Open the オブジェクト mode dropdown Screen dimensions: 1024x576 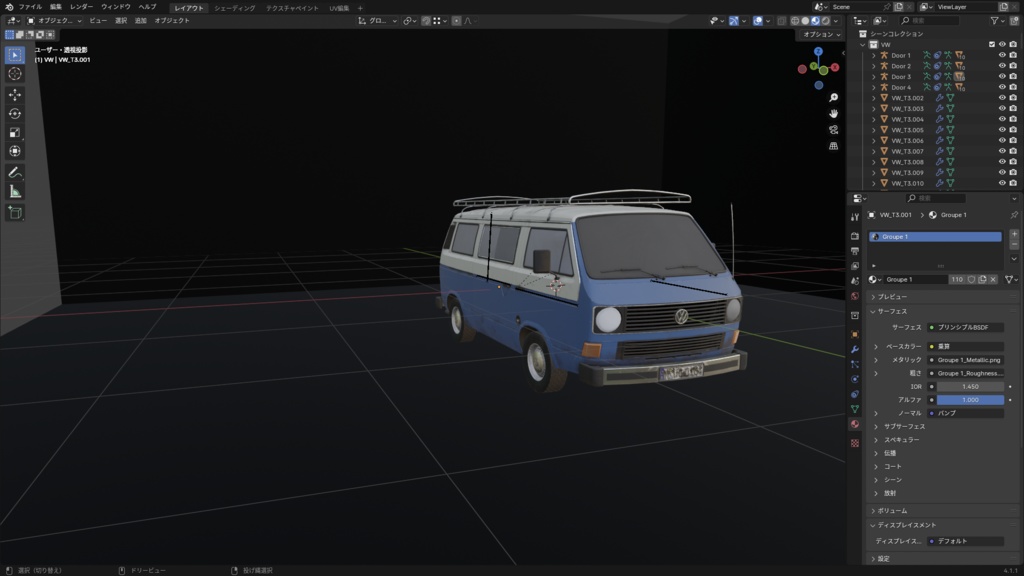click(54, 21)
